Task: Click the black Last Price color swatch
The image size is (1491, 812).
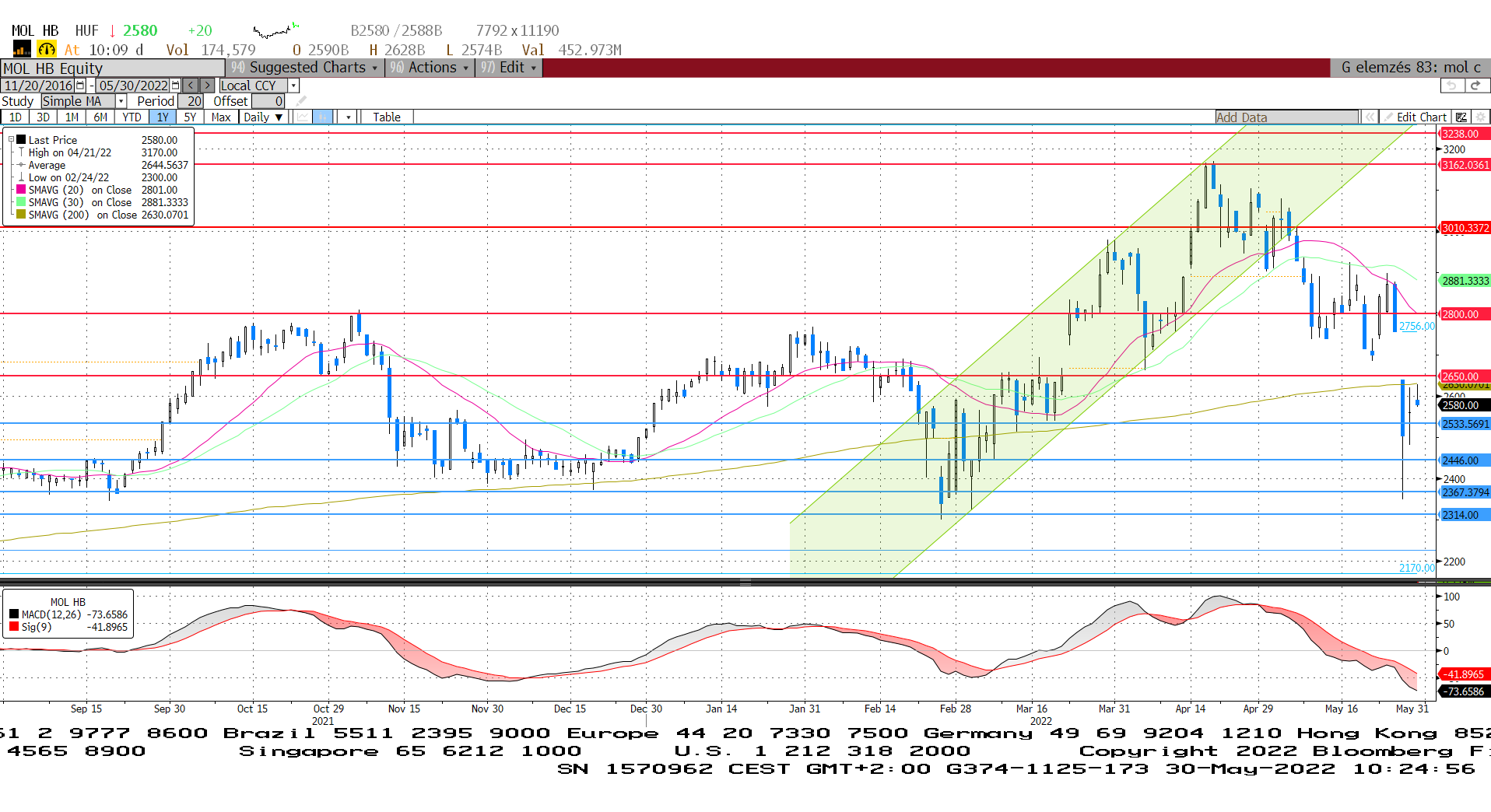Action: pos(21,140)
